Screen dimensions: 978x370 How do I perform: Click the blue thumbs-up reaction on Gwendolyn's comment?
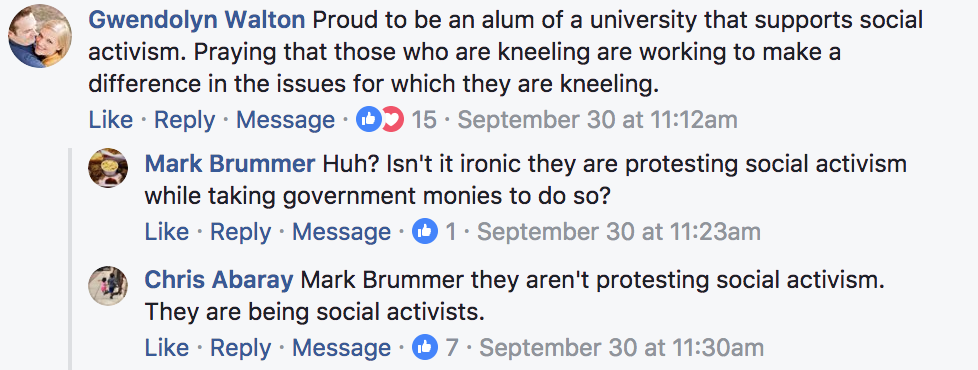click(369, 119)
